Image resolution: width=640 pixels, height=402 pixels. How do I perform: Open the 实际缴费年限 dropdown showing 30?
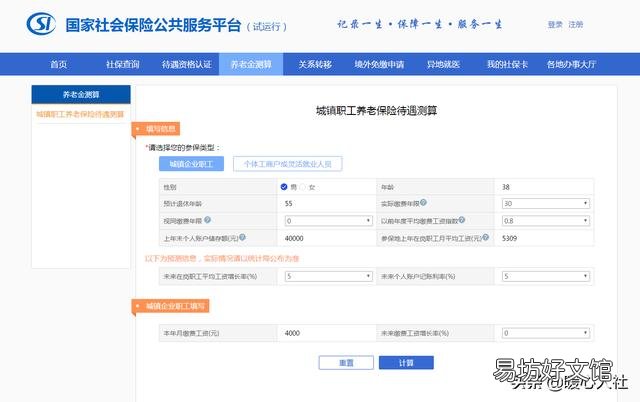[546, 203]
